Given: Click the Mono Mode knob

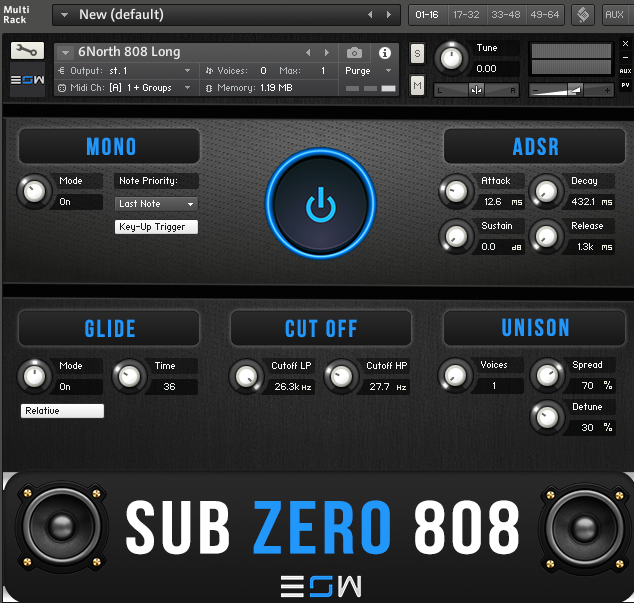Looking at the screenshot, I should point(34,192).
